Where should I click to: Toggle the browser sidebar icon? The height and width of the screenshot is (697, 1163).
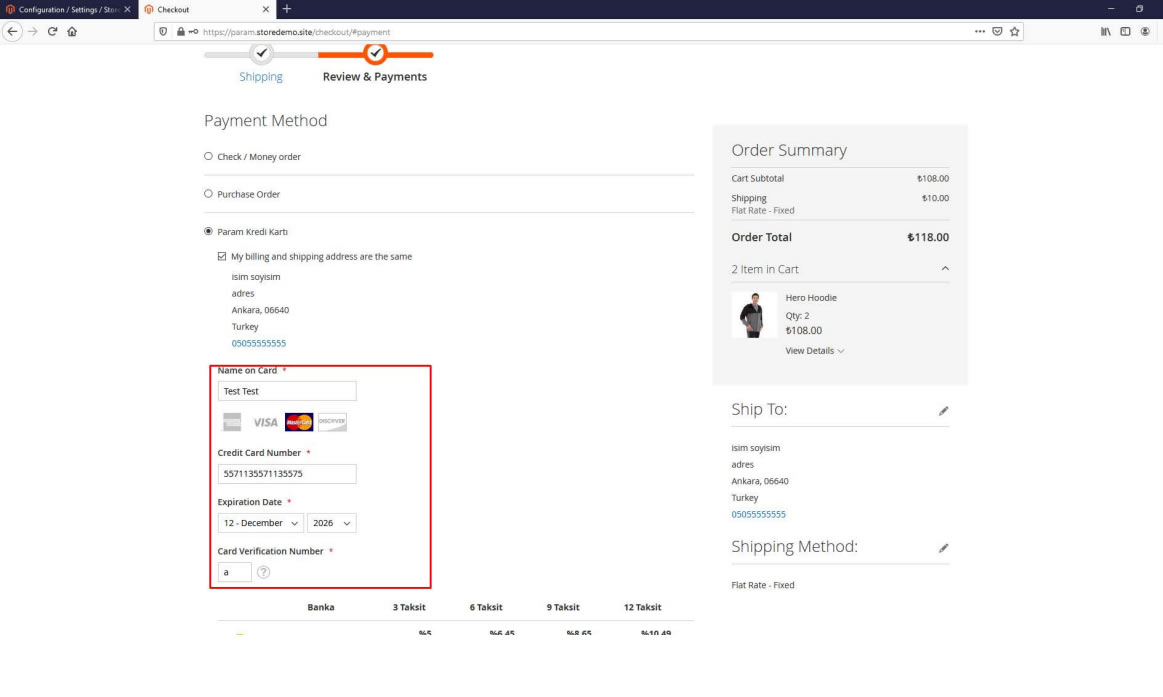coord(1125,32)
